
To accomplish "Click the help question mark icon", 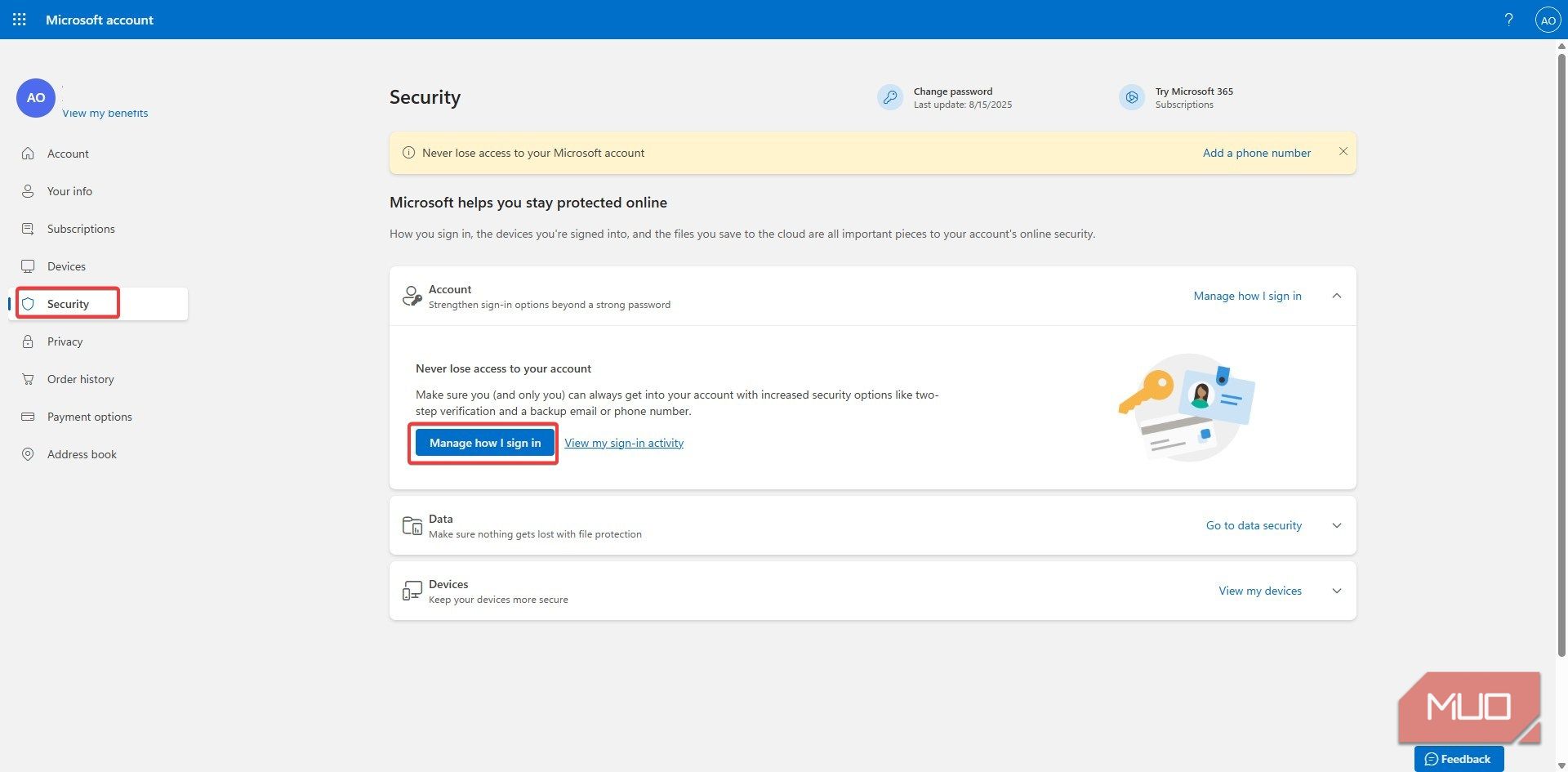I will 1508,20.
